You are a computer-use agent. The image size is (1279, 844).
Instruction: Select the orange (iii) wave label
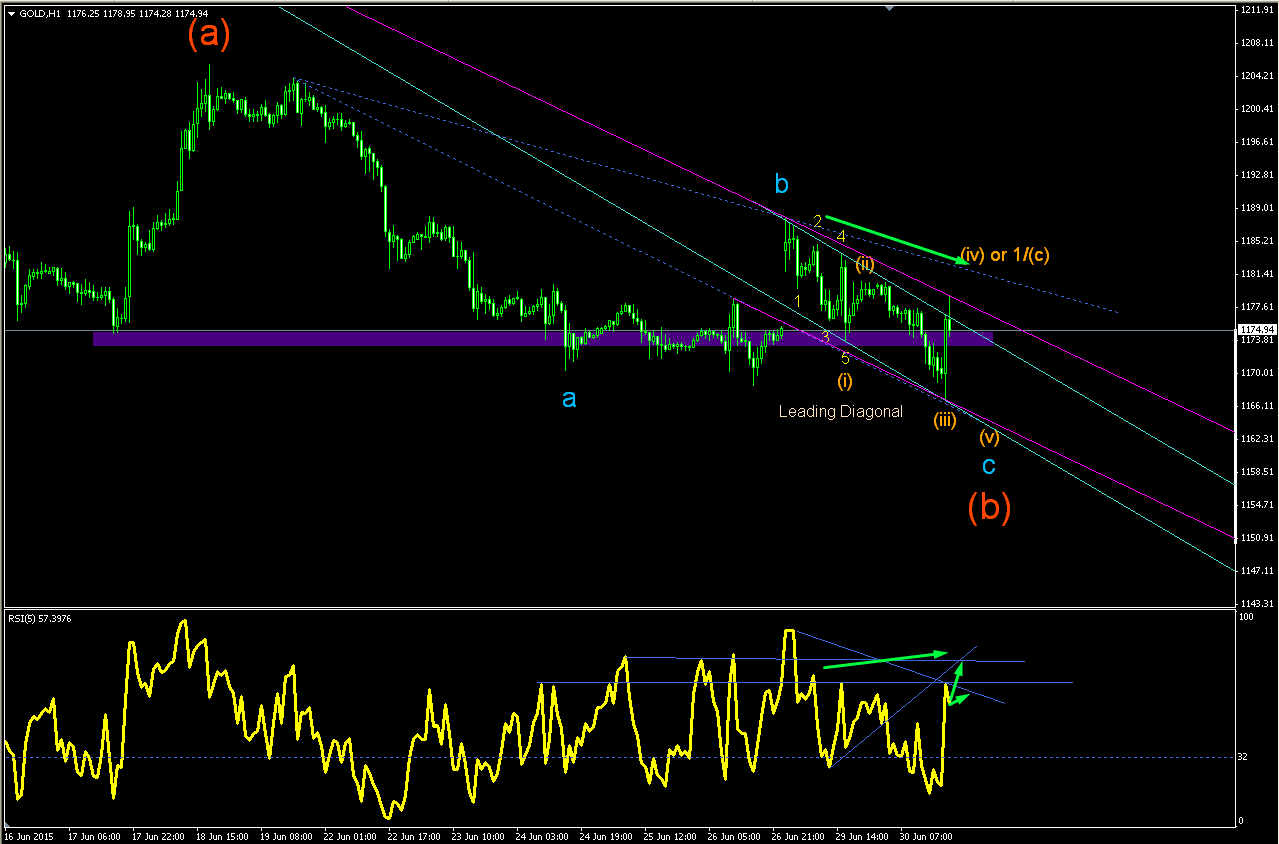pos(945,421)
